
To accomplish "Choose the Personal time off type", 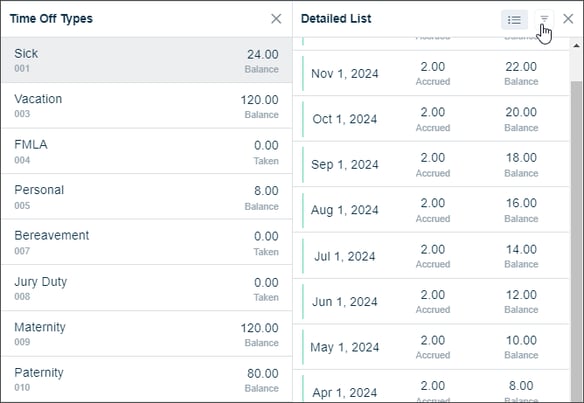I will tap(147, 197).
